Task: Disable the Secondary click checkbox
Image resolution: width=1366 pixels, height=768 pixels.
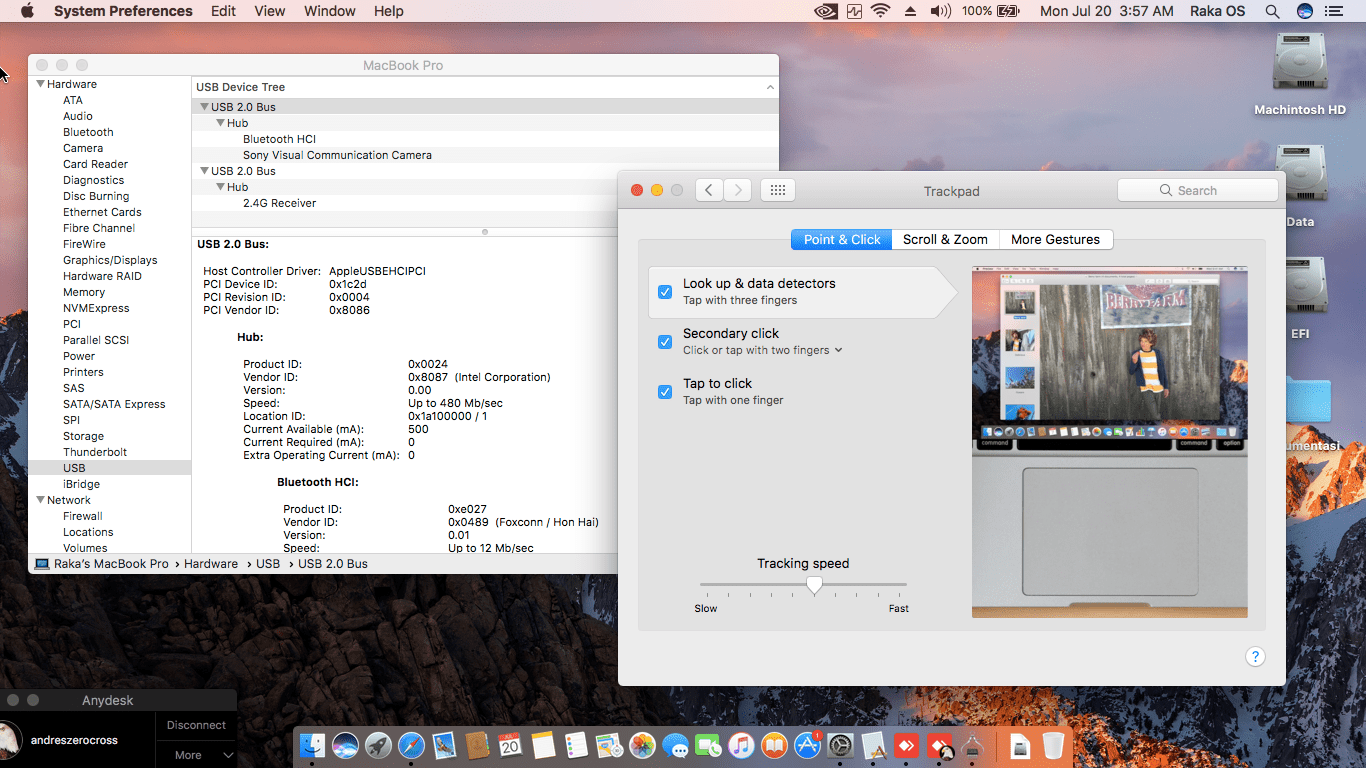Action: click(664, 342)
